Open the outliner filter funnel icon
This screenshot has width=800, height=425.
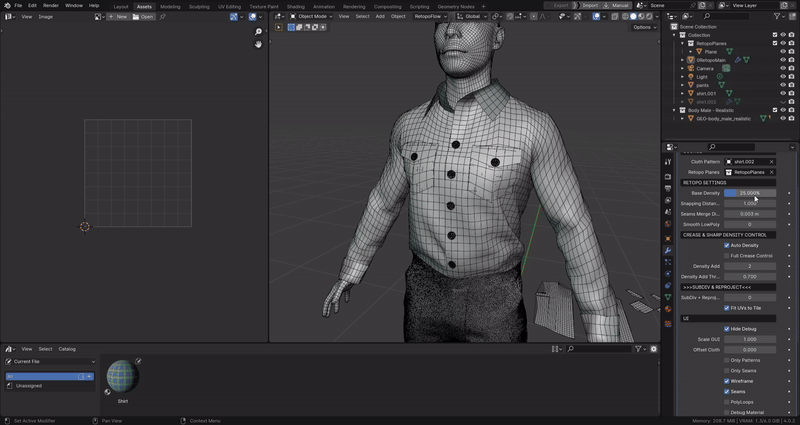776,16
